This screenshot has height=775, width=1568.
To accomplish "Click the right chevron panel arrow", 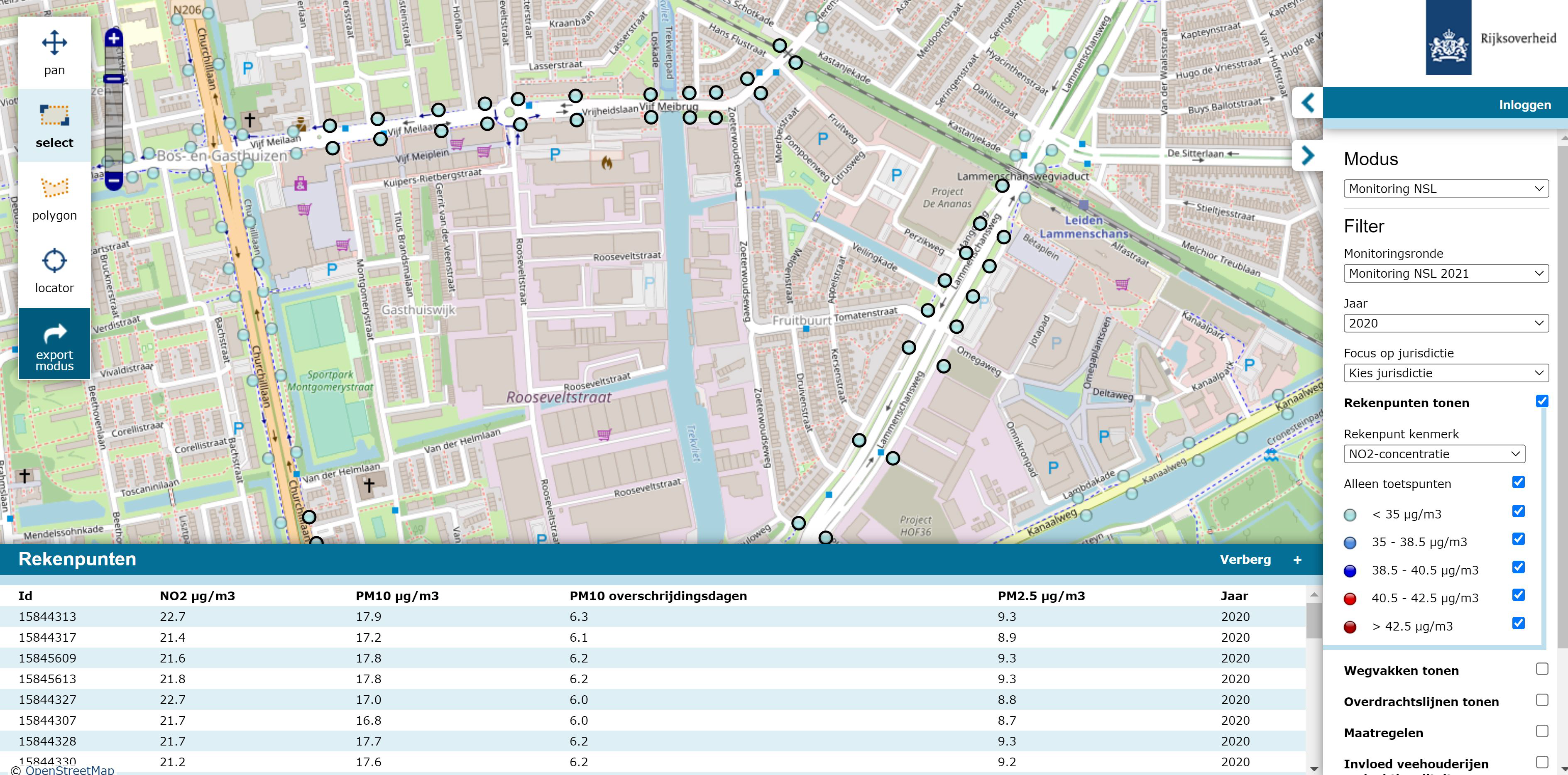I will (1307, 156).
